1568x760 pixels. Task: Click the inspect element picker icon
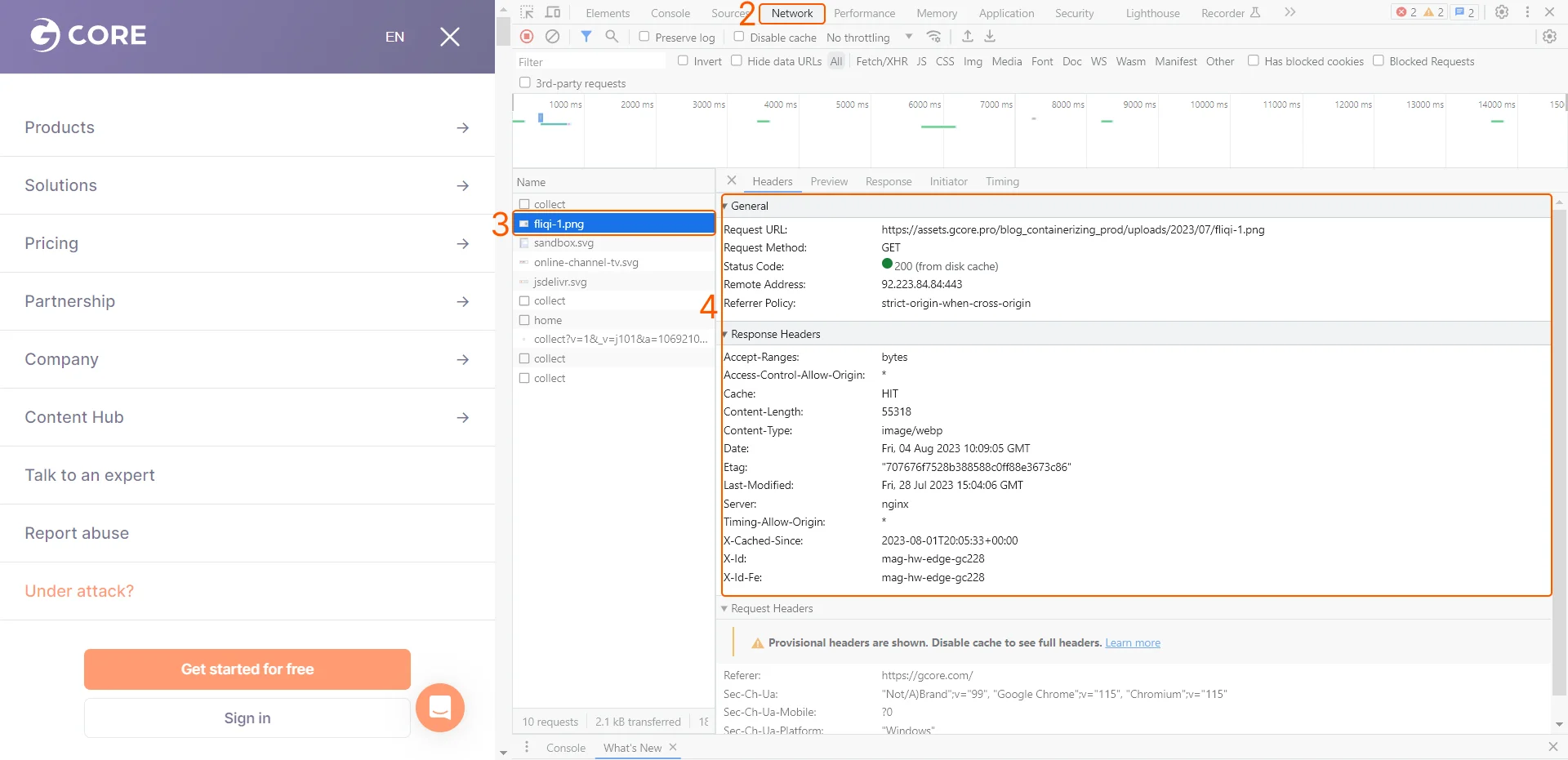click(527, 12)
